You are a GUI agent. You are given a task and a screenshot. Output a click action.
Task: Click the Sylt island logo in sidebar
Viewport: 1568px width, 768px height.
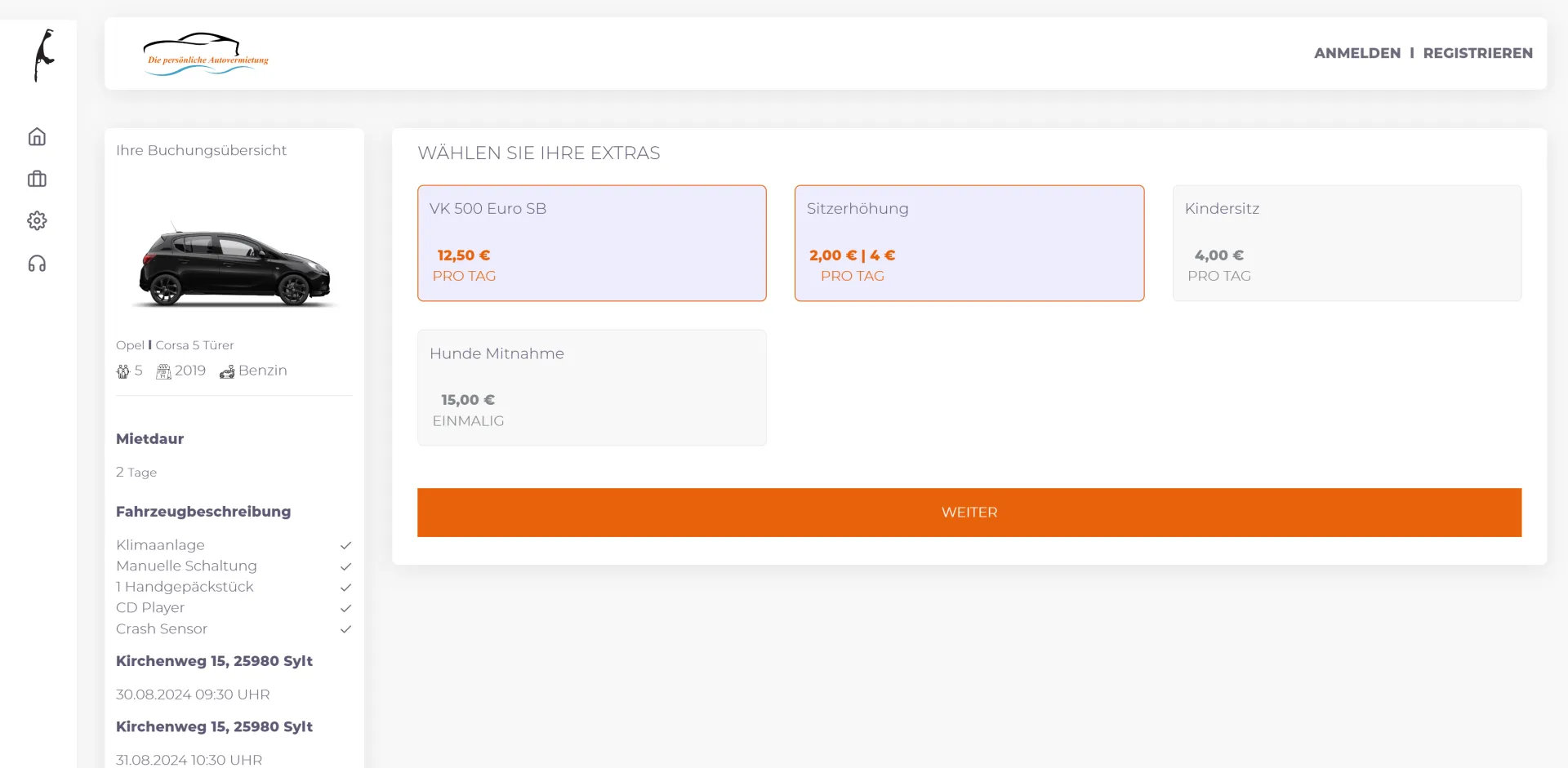[x=44, y=55]
